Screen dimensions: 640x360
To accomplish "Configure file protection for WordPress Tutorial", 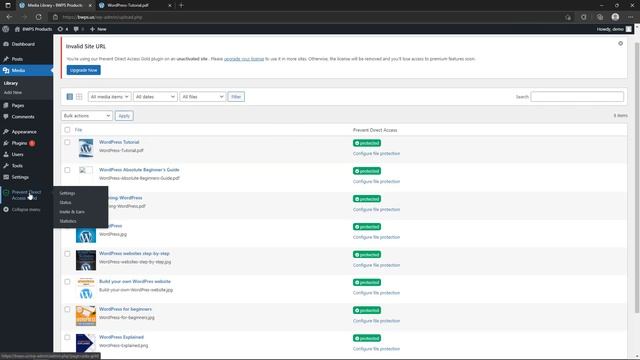I will coord(376,153).
